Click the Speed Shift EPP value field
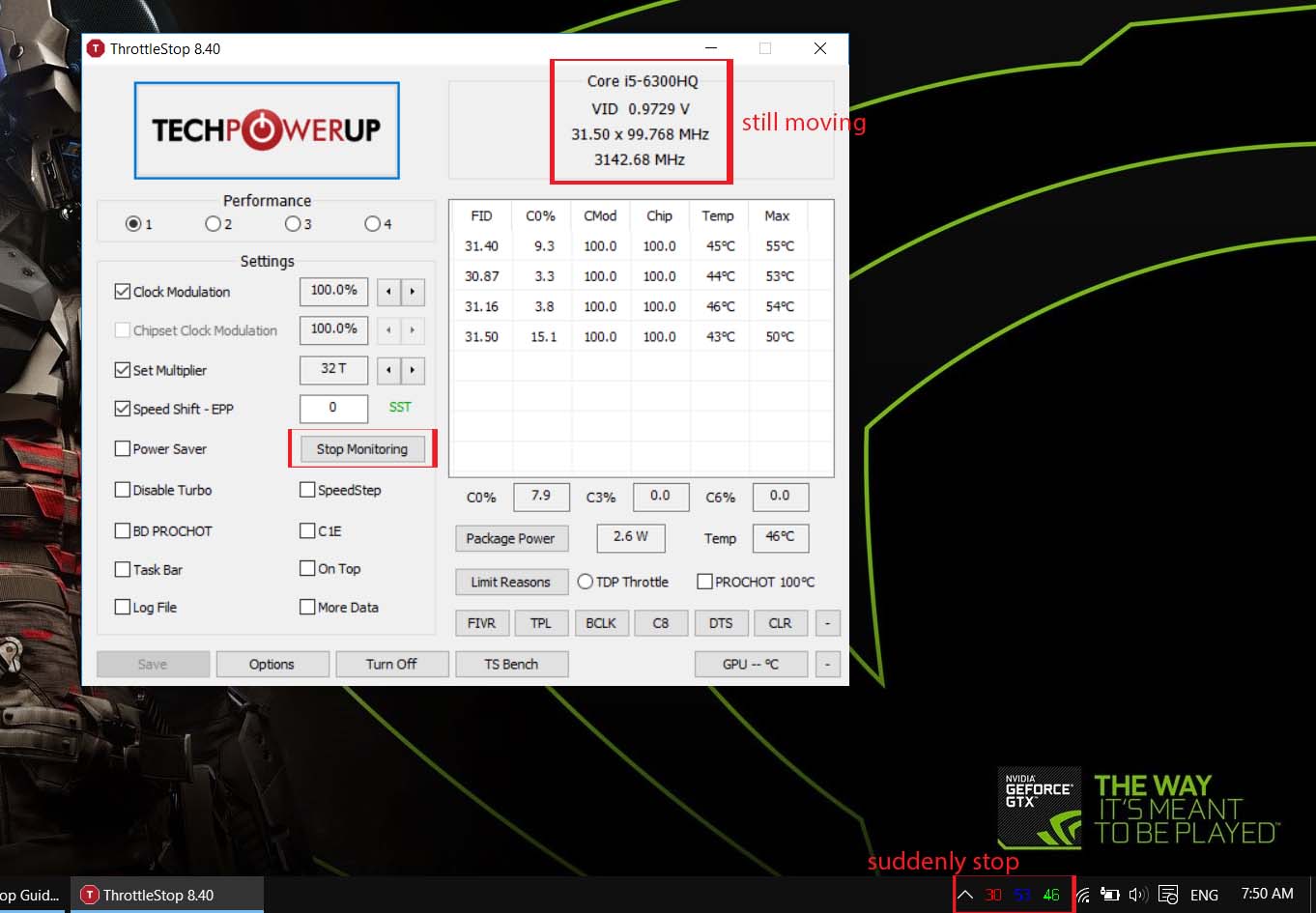This screenshot has height=913, width=1316. [x=333, y=409]
